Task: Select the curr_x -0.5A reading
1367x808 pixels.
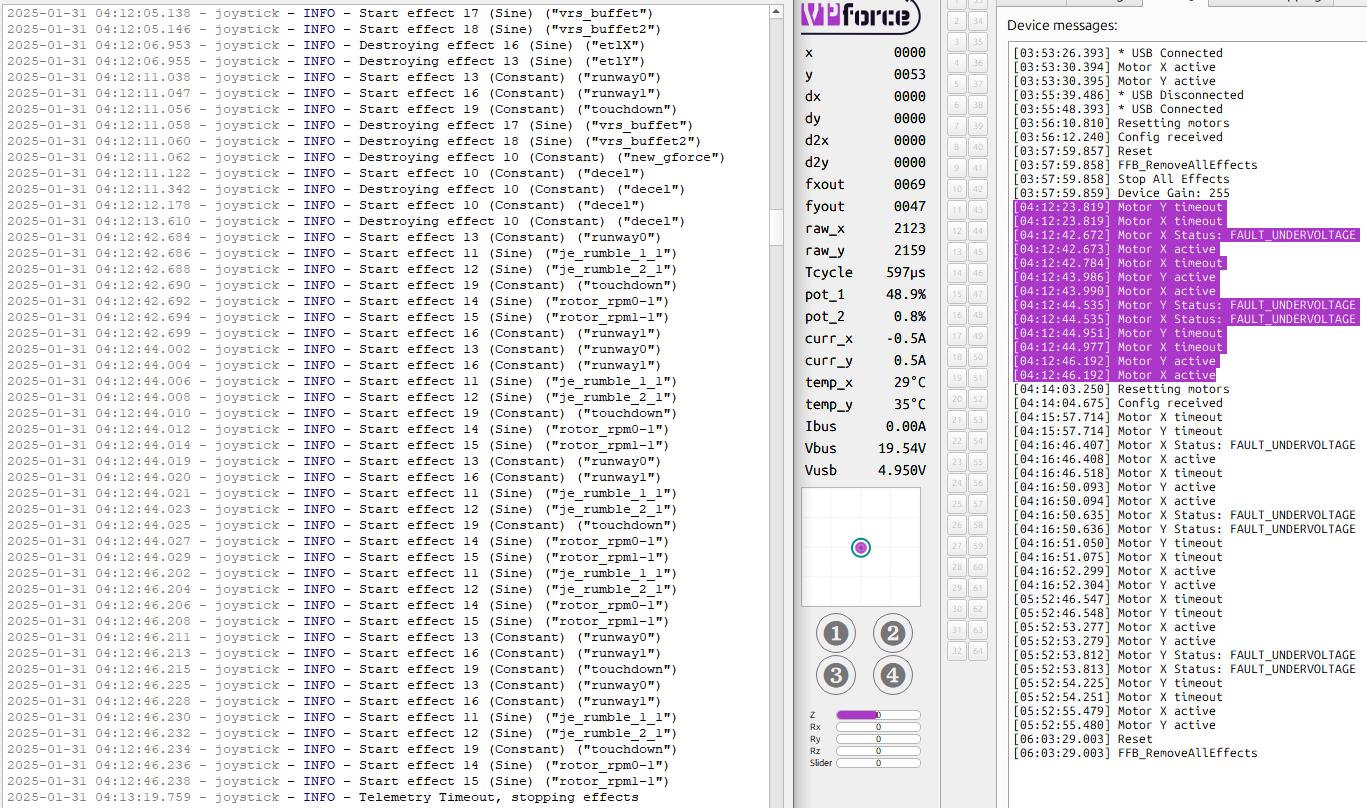Action: click(865, 338)
